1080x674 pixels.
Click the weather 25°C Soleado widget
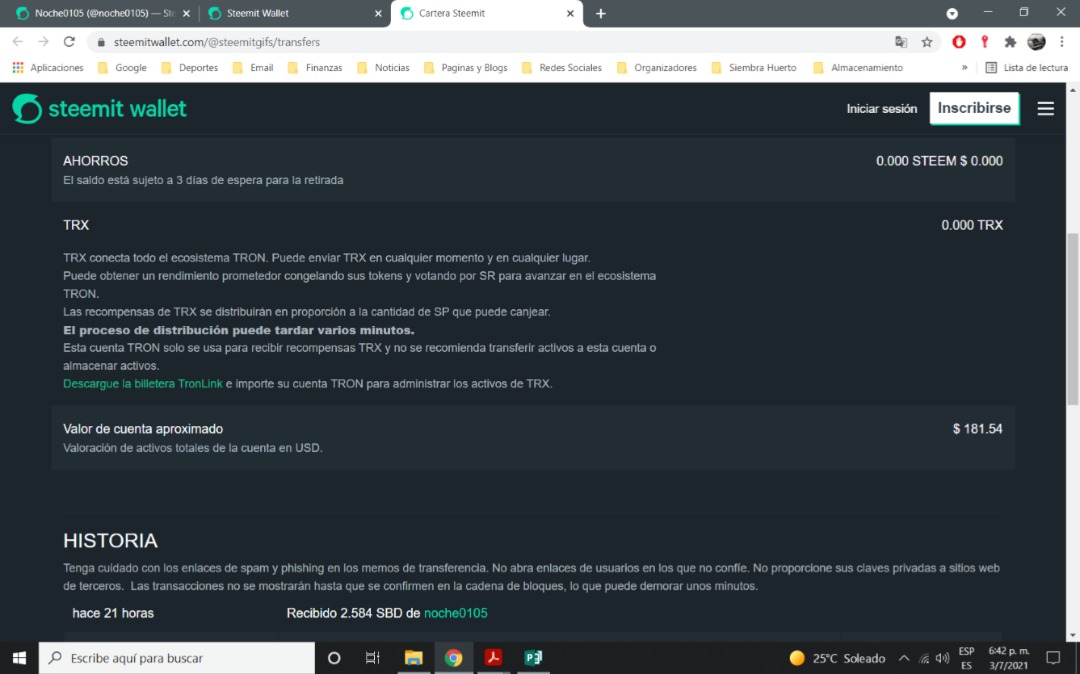837,658
